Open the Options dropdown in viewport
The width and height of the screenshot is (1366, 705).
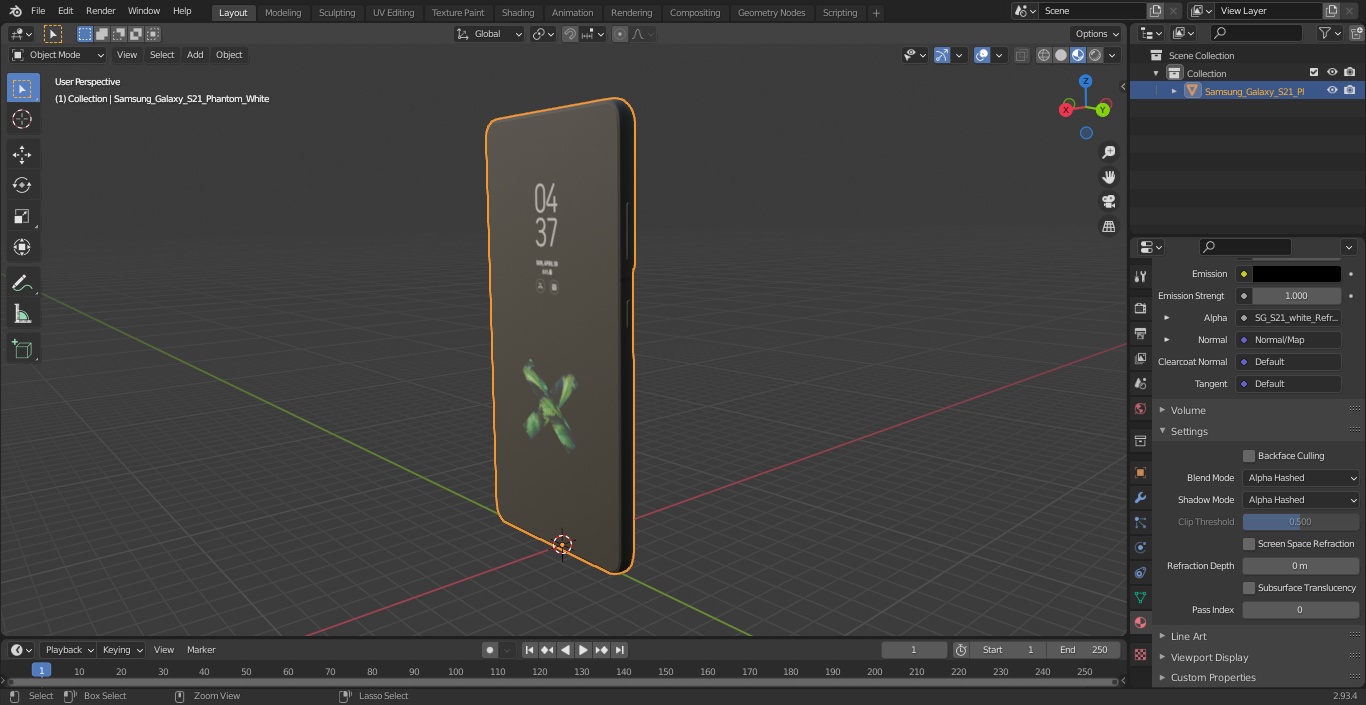pyautogui.click(x=1097, y=34)
